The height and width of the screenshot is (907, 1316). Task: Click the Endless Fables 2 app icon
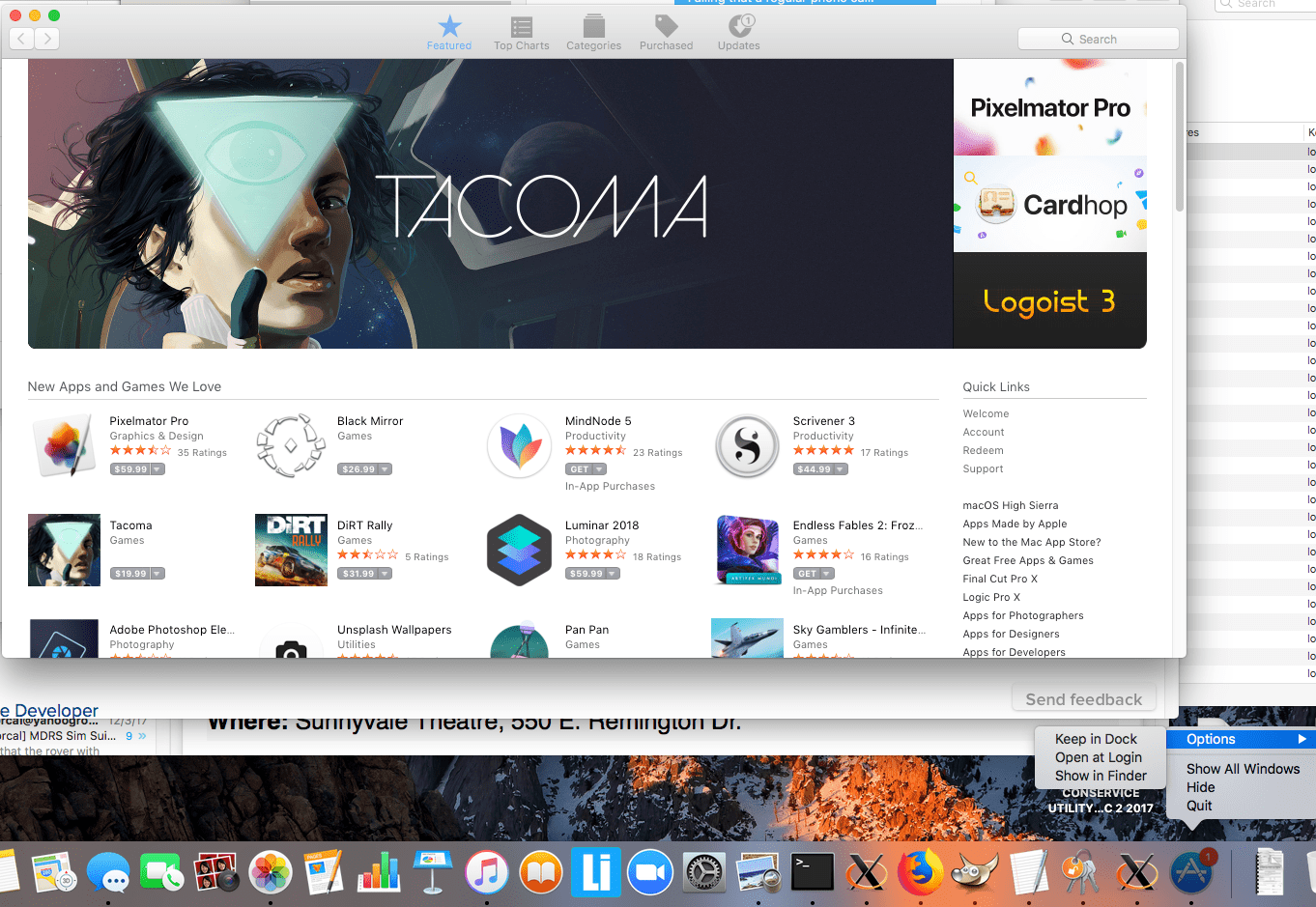click(x=748, y=551)
